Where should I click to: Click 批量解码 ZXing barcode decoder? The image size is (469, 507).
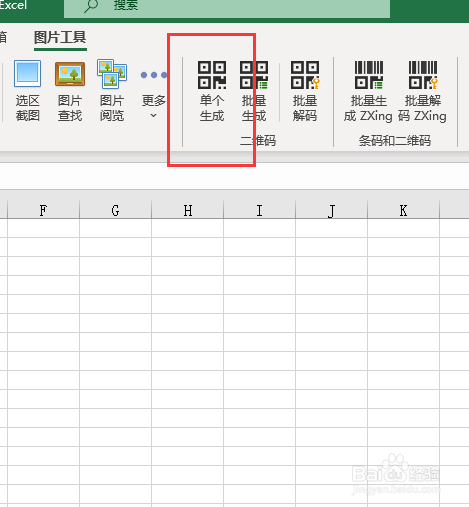click(422, 91)
